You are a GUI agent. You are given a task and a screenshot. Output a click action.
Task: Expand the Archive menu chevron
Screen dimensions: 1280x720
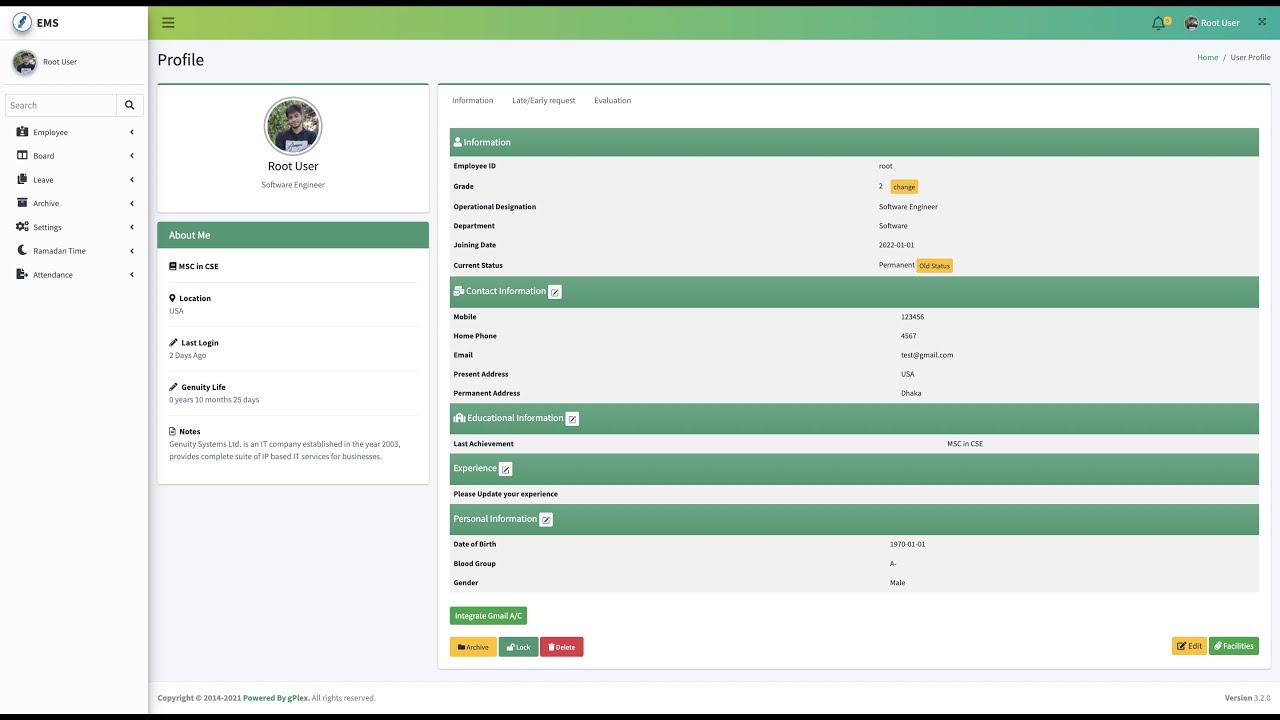coord(131,203)
